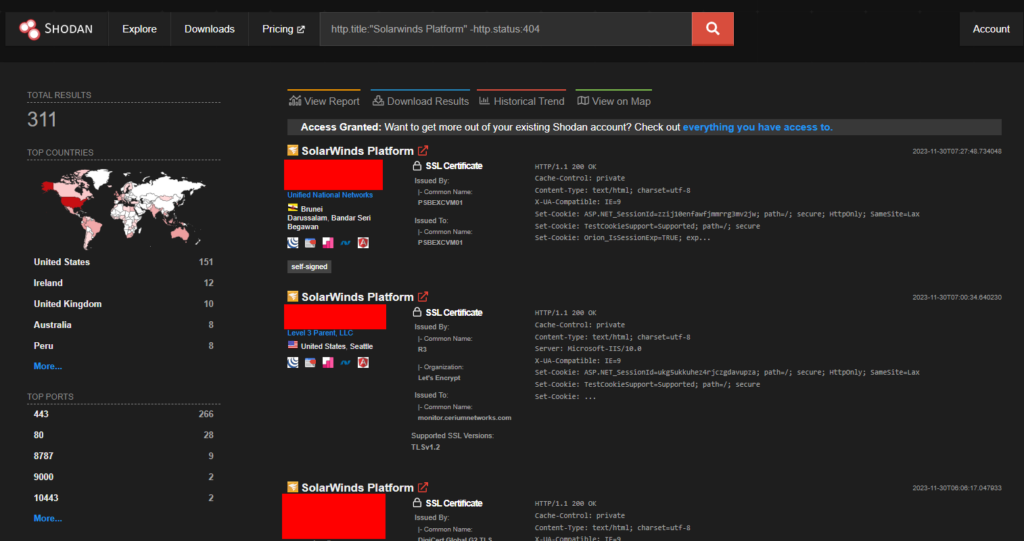Click the Brunei flag icon
This screenshot has height=541, width=1024.
[293, 208]
